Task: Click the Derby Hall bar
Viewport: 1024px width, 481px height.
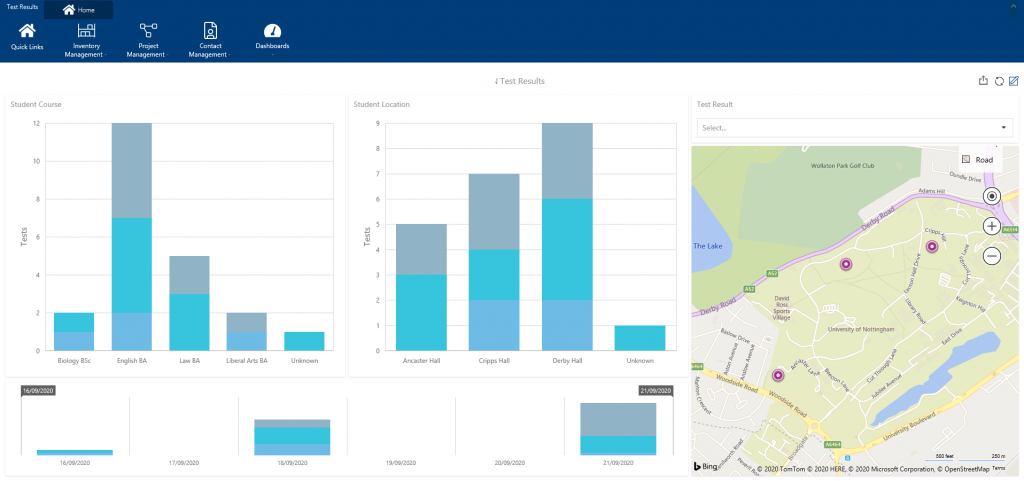Action: tap(567, 237)
